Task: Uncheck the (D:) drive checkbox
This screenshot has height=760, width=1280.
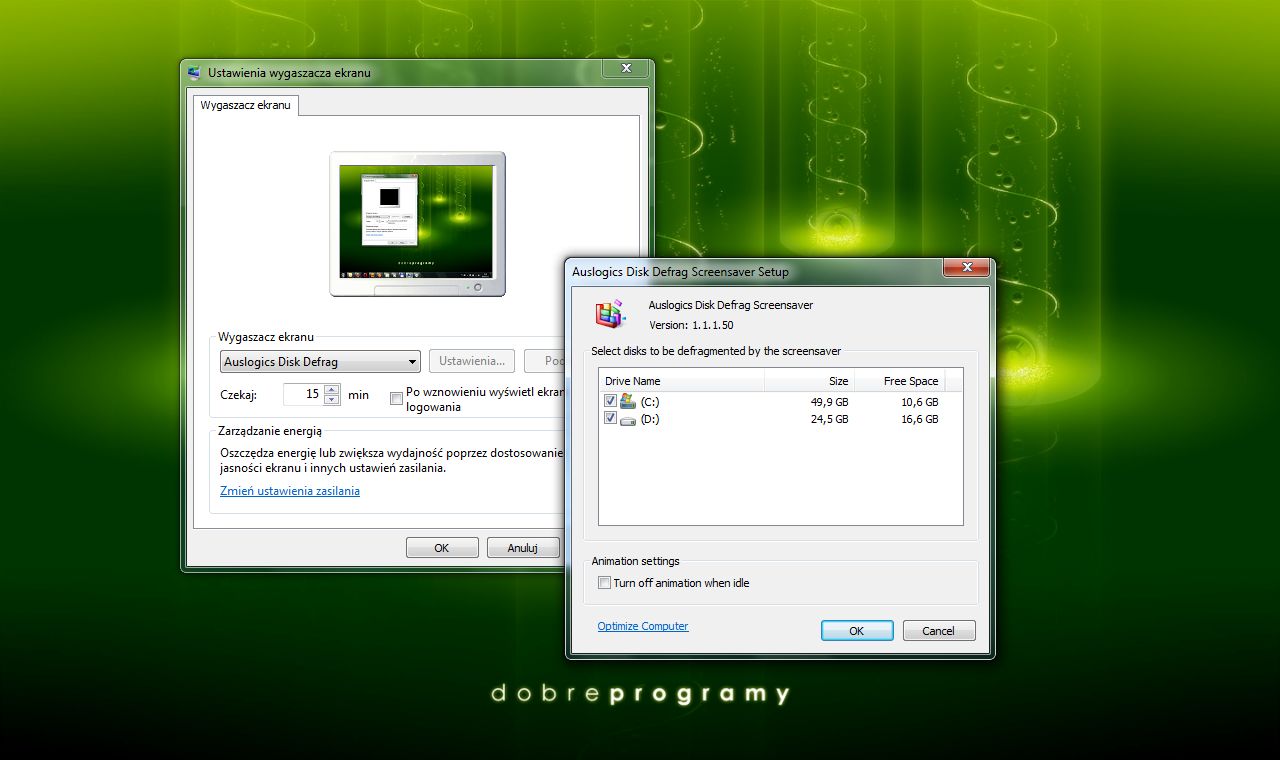Action: [x=610, y=419]
